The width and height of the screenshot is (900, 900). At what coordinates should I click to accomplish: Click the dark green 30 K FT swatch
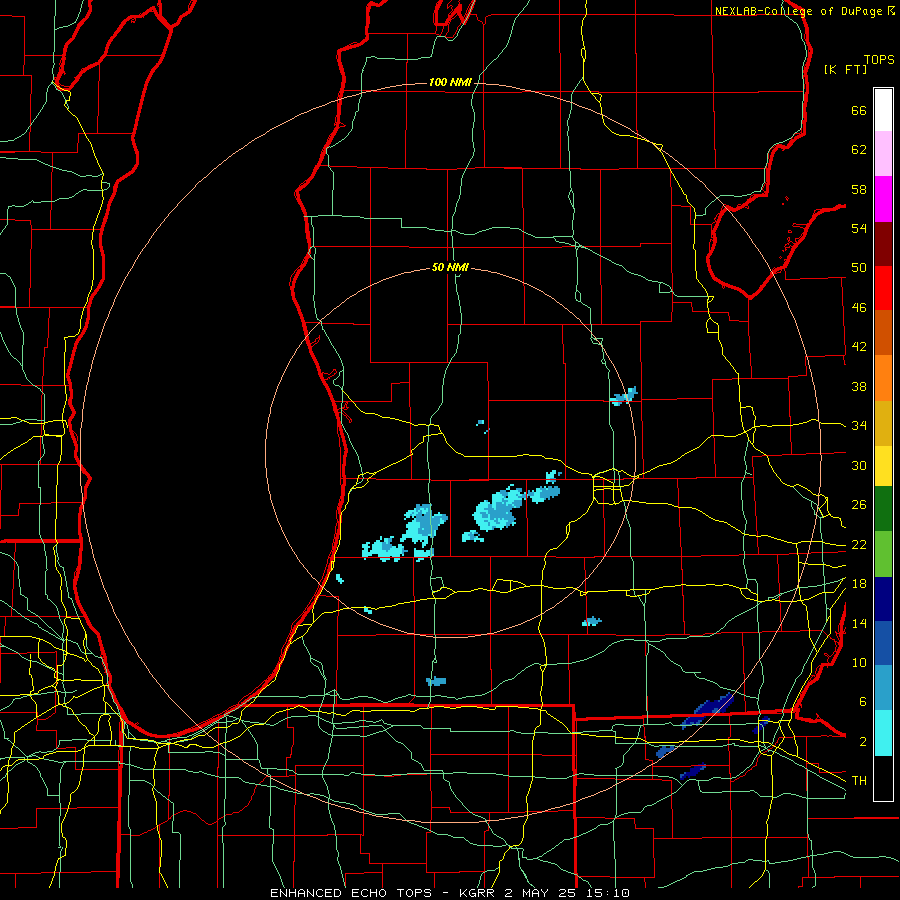point(883,509)
